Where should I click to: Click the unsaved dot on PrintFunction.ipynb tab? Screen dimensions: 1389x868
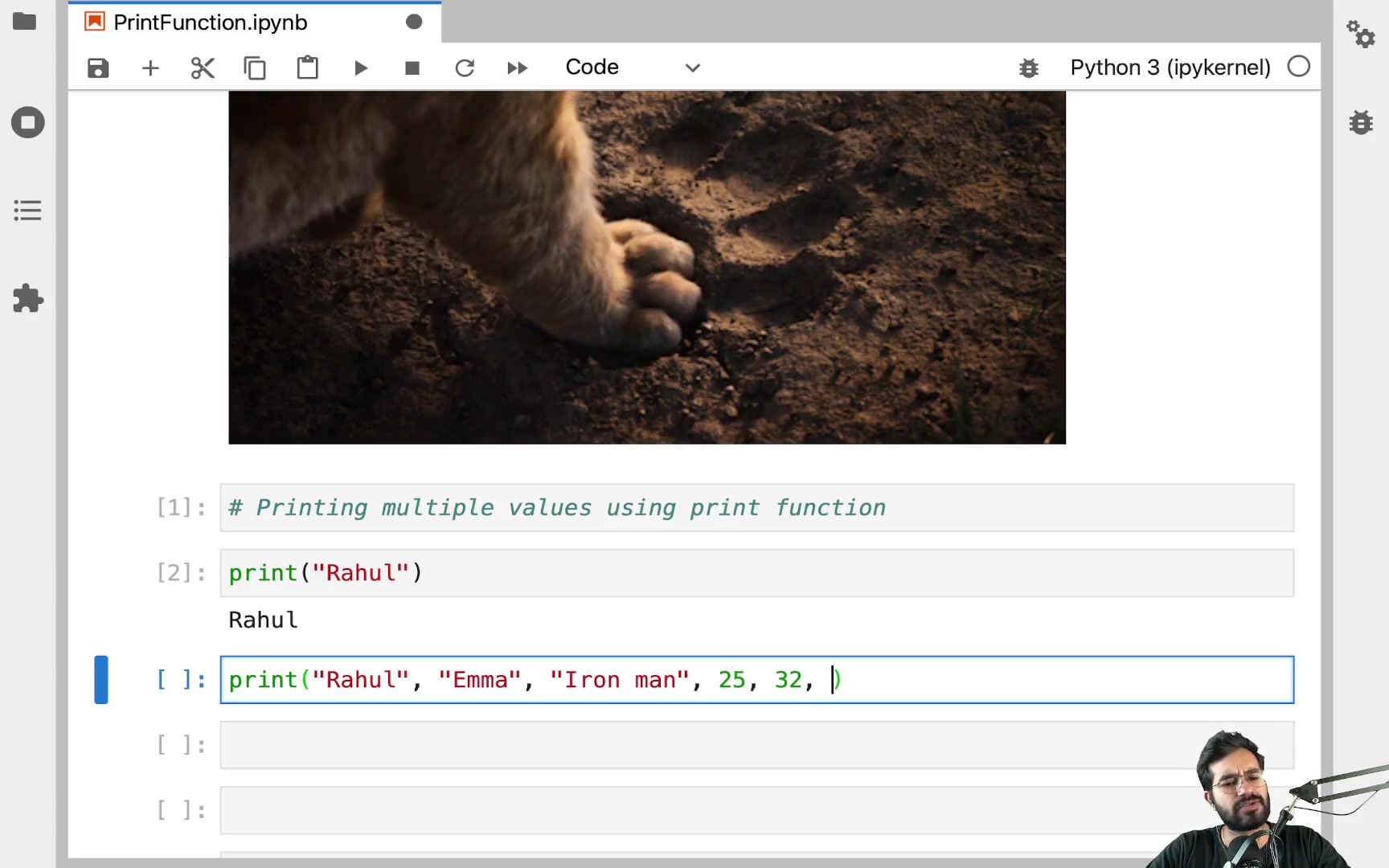point(414,22)
